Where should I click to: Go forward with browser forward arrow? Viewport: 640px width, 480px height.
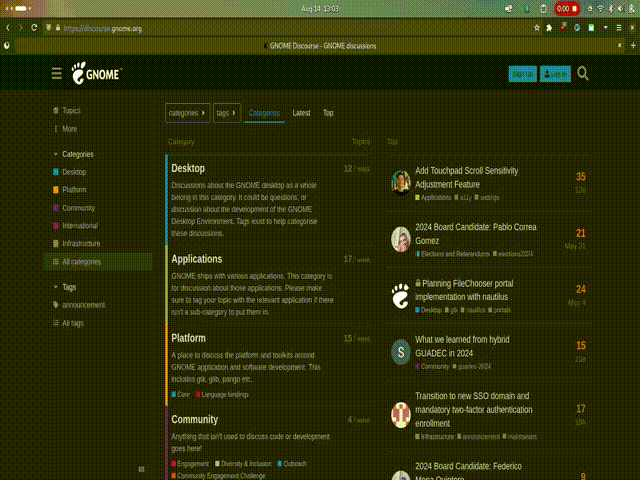point(20,28)
